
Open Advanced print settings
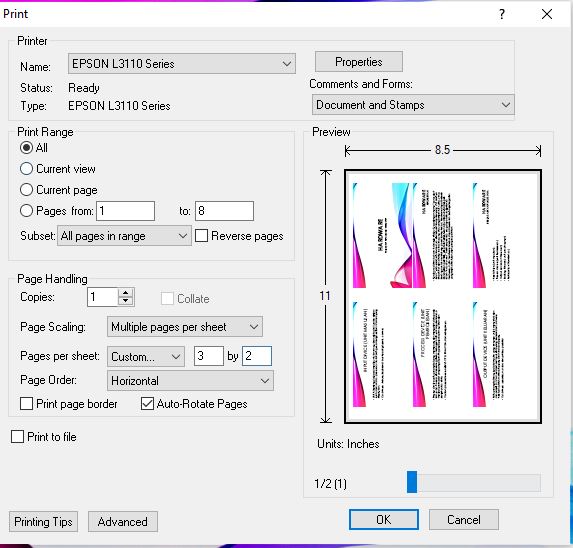tap(123, 522)
